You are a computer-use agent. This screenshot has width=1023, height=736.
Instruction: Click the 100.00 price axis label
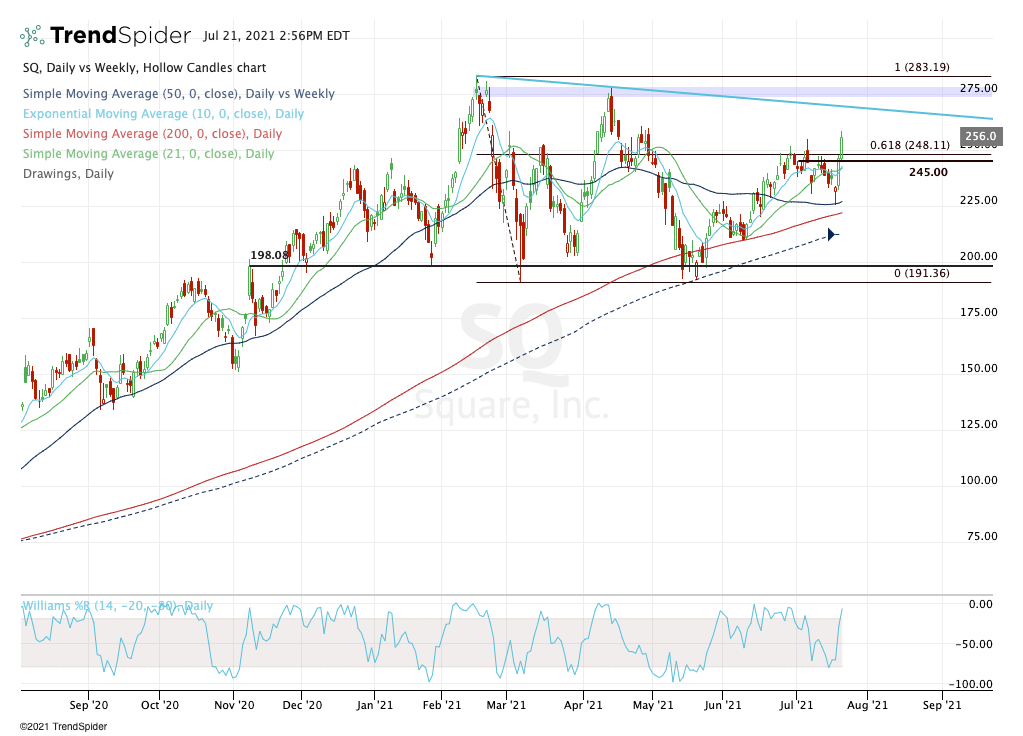(979, 480)
